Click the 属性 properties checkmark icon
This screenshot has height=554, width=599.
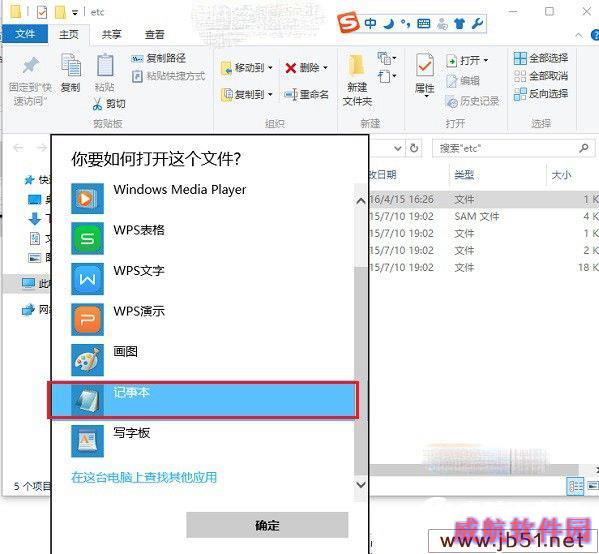[x=424, y=66]
